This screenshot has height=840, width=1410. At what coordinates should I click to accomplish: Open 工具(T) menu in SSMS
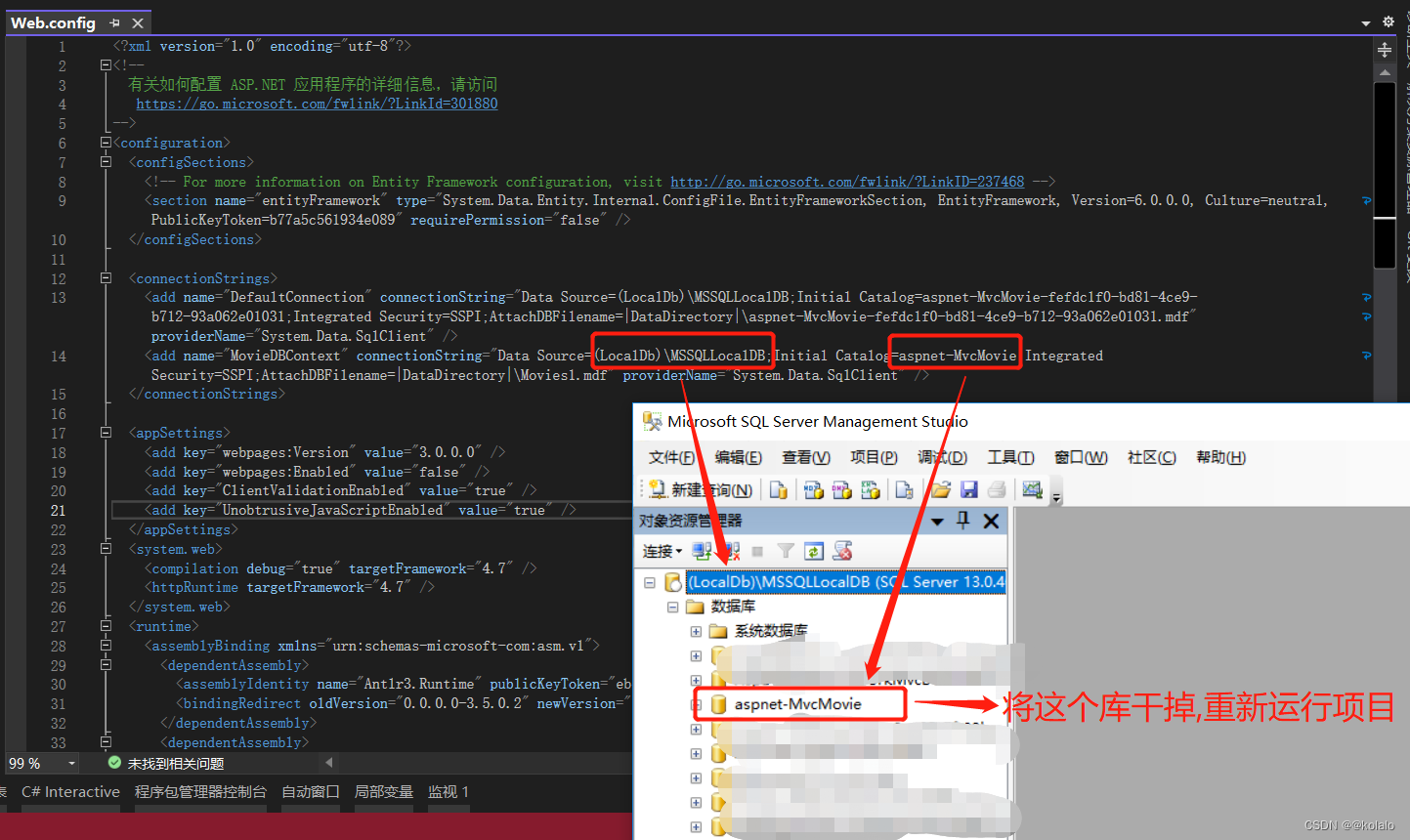click(1010, 457)
